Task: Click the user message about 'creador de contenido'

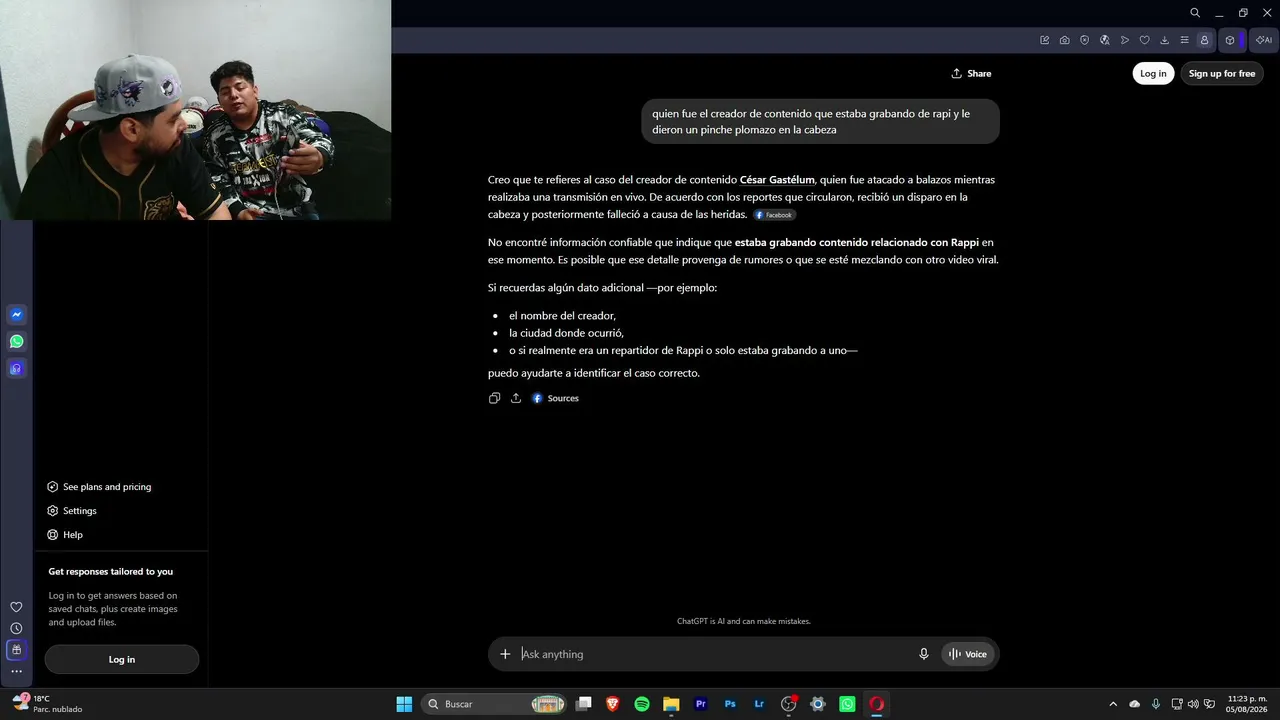Action: click(820, 121)
